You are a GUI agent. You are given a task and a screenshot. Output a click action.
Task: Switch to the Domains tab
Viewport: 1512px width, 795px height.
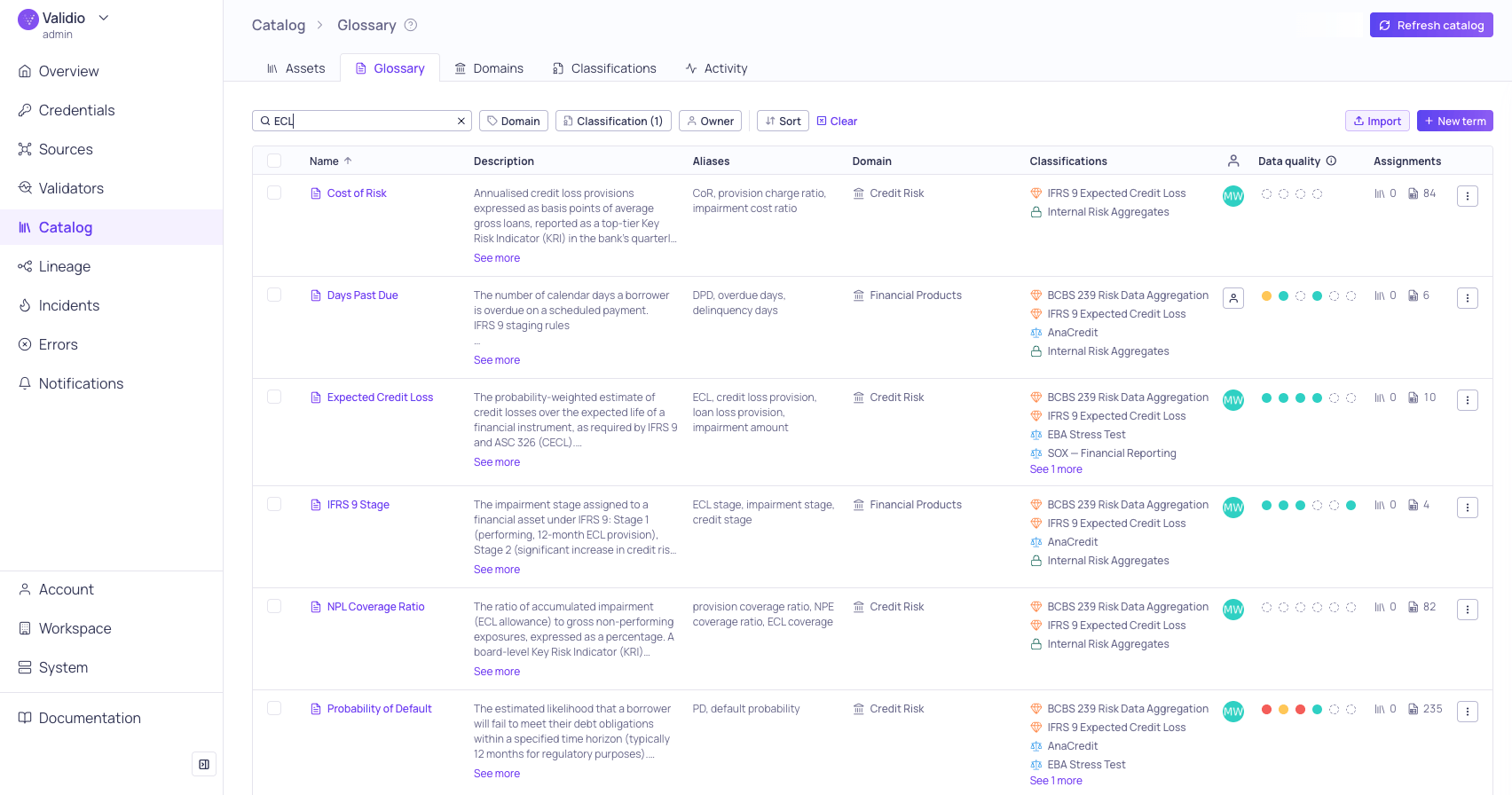(489, 68)
